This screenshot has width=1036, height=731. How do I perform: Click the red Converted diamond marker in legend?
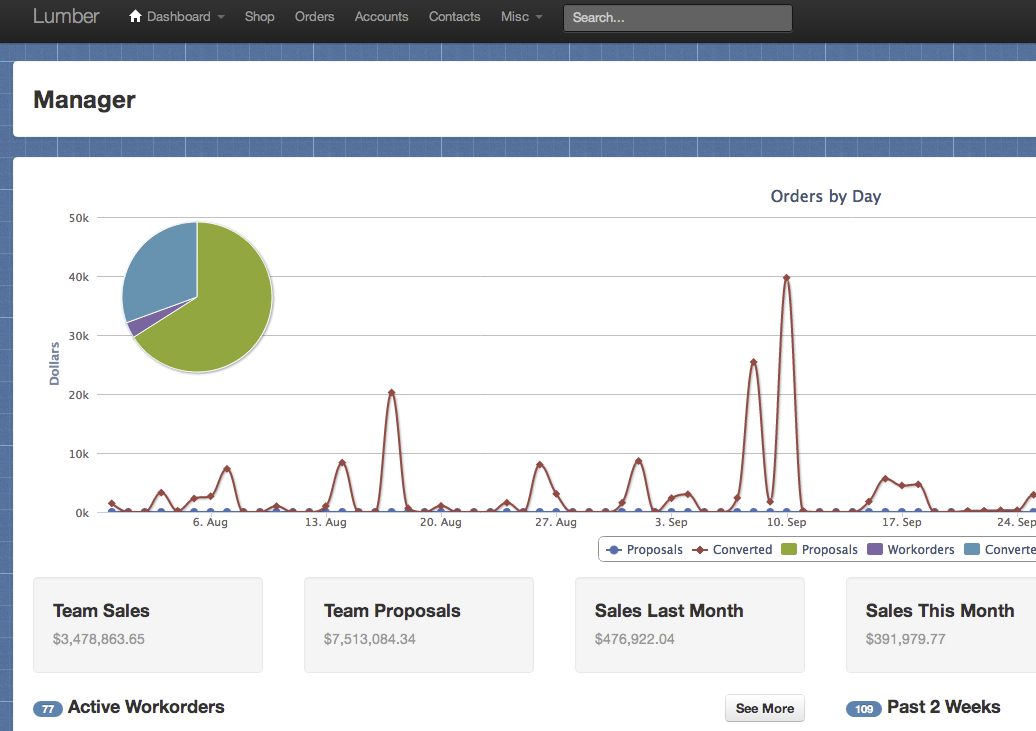click(701, 550)
